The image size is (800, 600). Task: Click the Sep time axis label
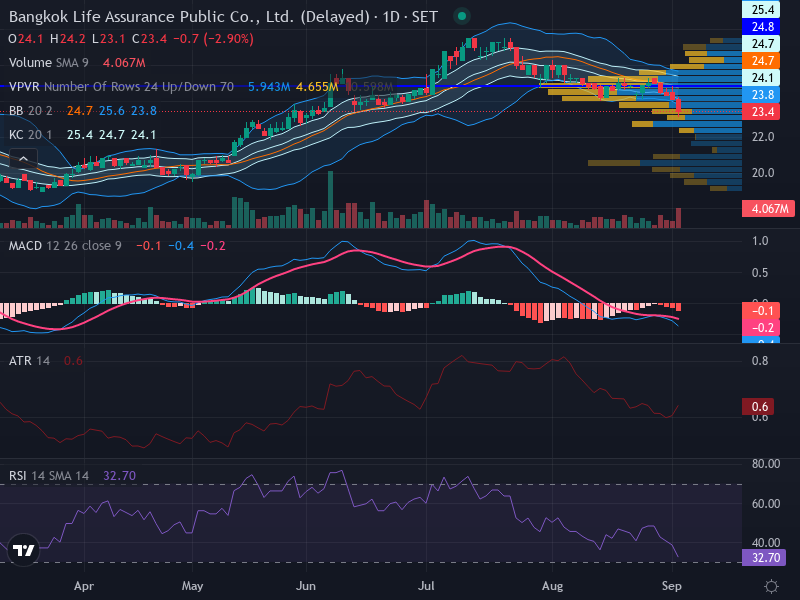pyautogui.click(x=671, y=586)
